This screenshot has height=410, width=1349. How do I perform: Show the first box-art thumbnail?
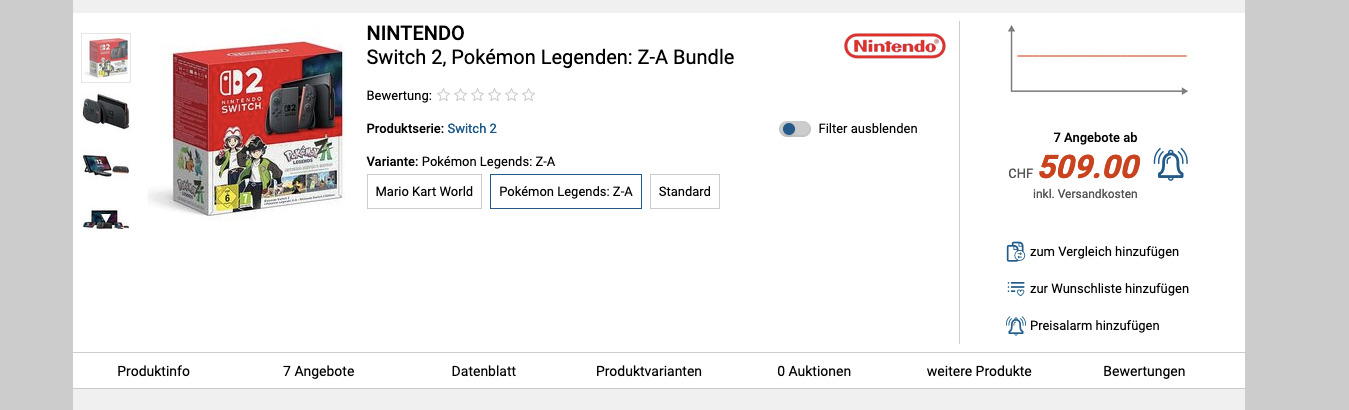[105, 58]
